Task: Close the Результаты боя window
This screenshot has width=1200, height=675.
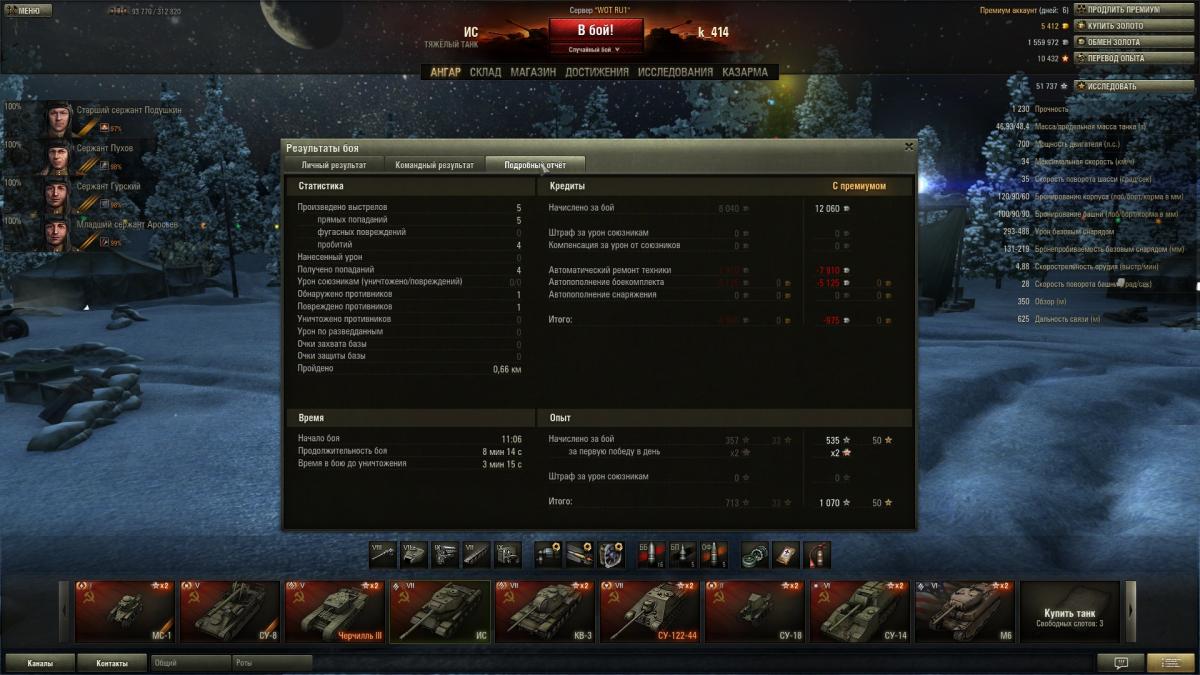Action: [908, 147]
